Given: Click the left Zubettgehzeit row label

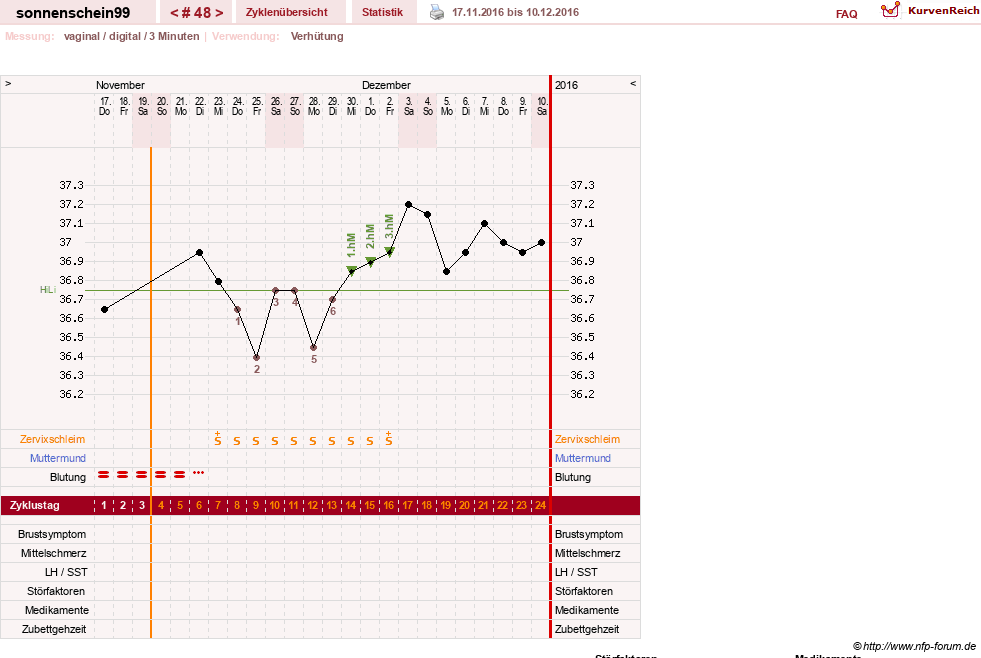Looking at the screenshot, I should pos(54,629).
